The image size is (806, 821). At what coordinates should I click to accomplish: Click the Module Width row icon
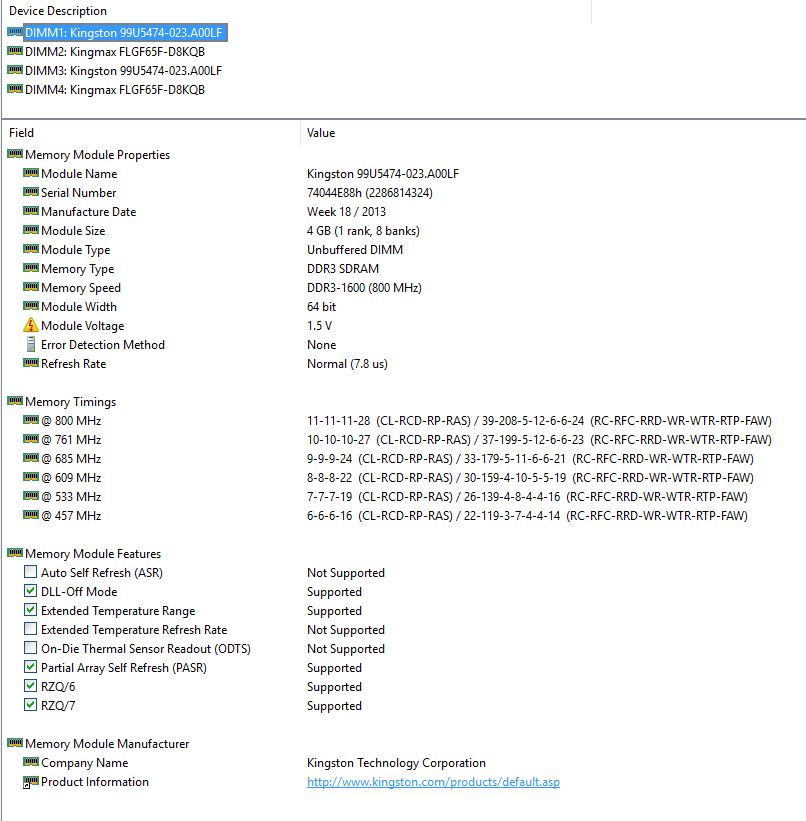31,306
